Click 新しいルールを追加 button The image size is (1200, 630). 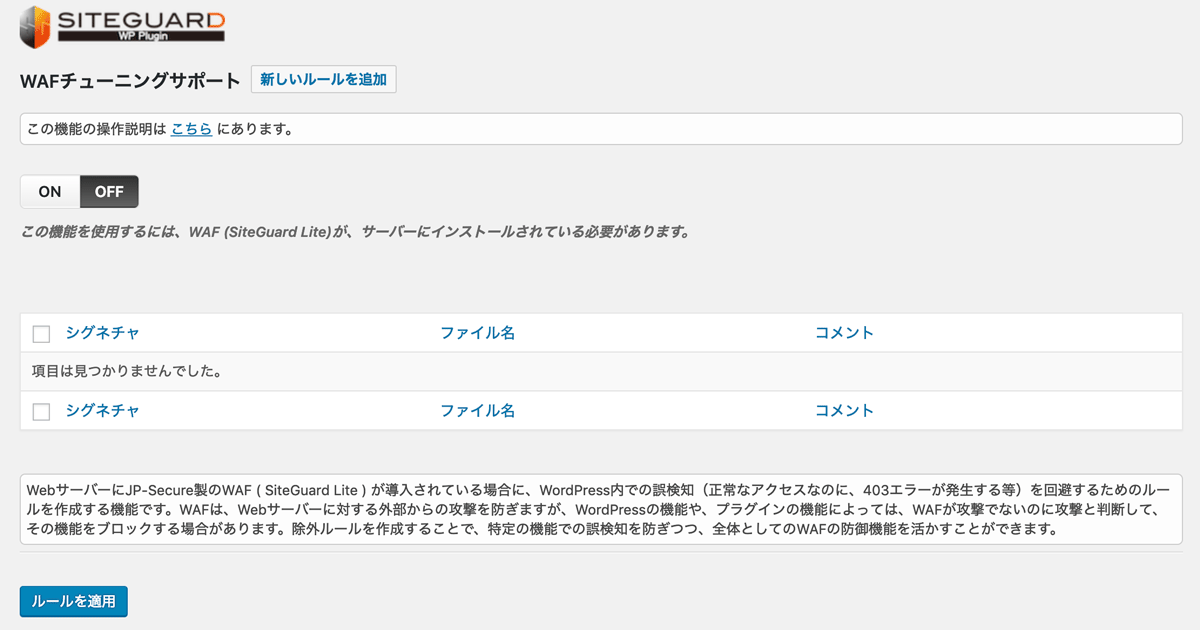tap(323, 79)
